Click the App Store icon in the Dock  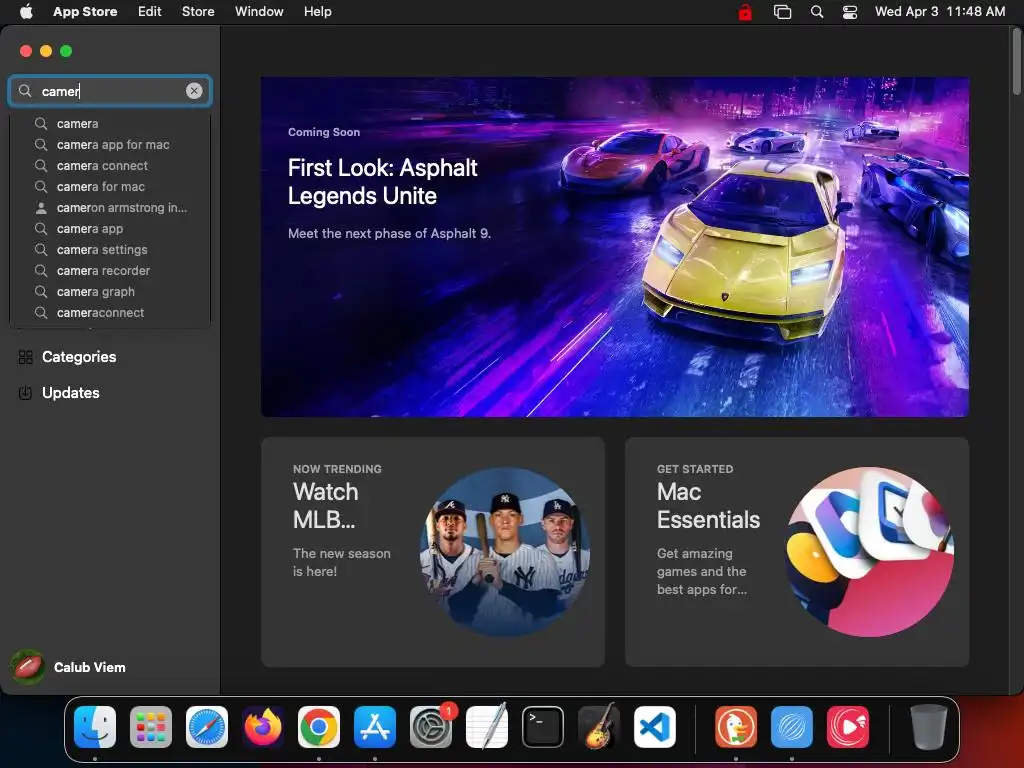[375, 727]
